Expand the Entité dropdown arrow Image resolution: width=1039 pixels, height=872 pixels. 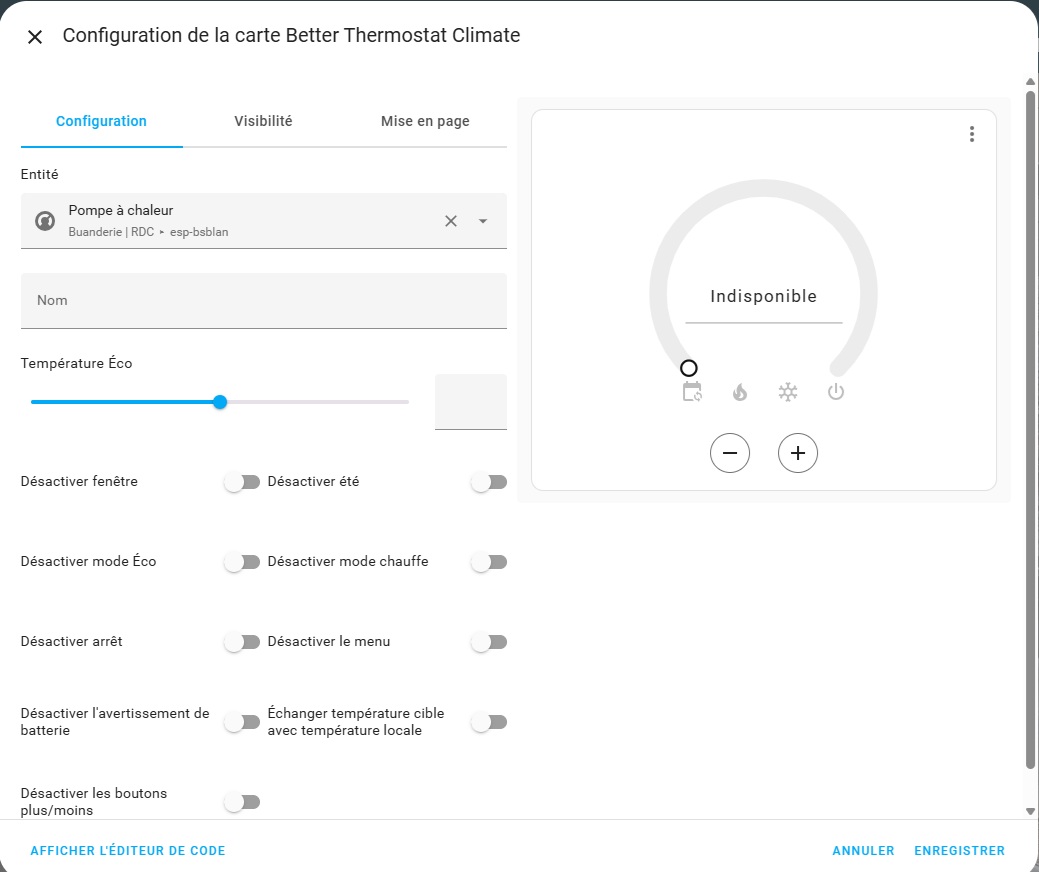pyautogui.click(x=483, y=221)
